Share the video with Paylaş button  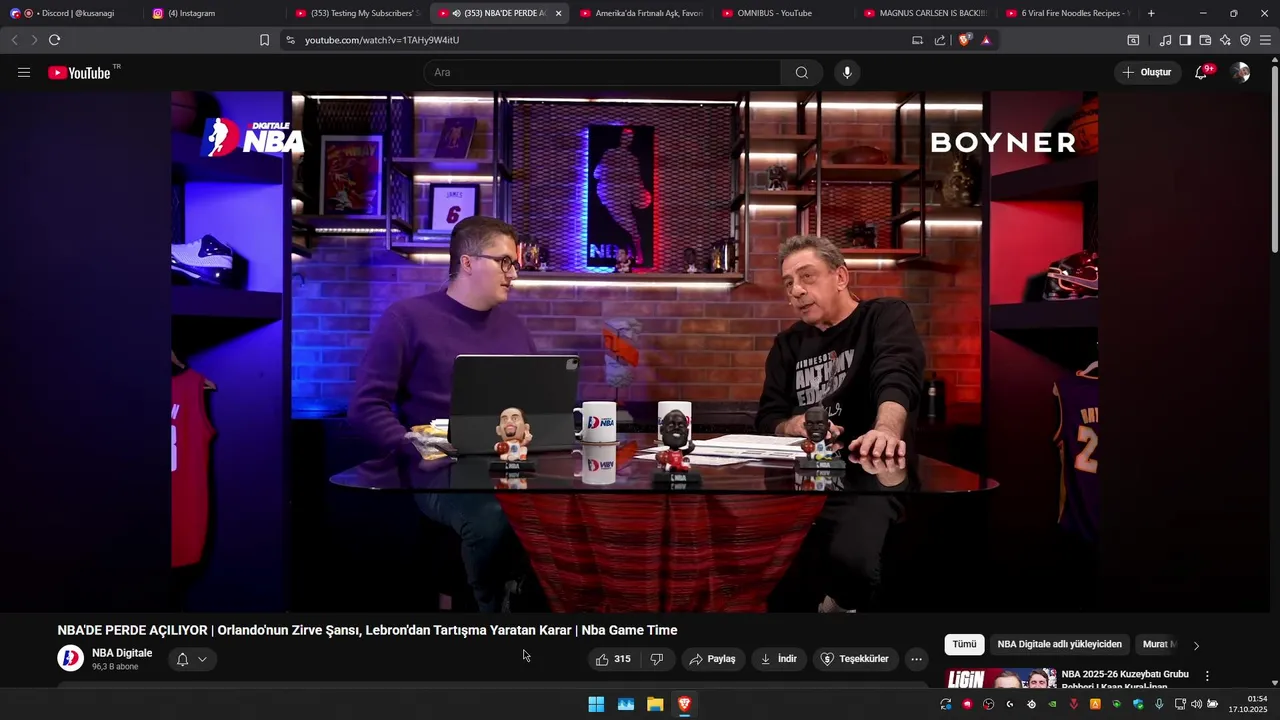(x=713, y=659)
